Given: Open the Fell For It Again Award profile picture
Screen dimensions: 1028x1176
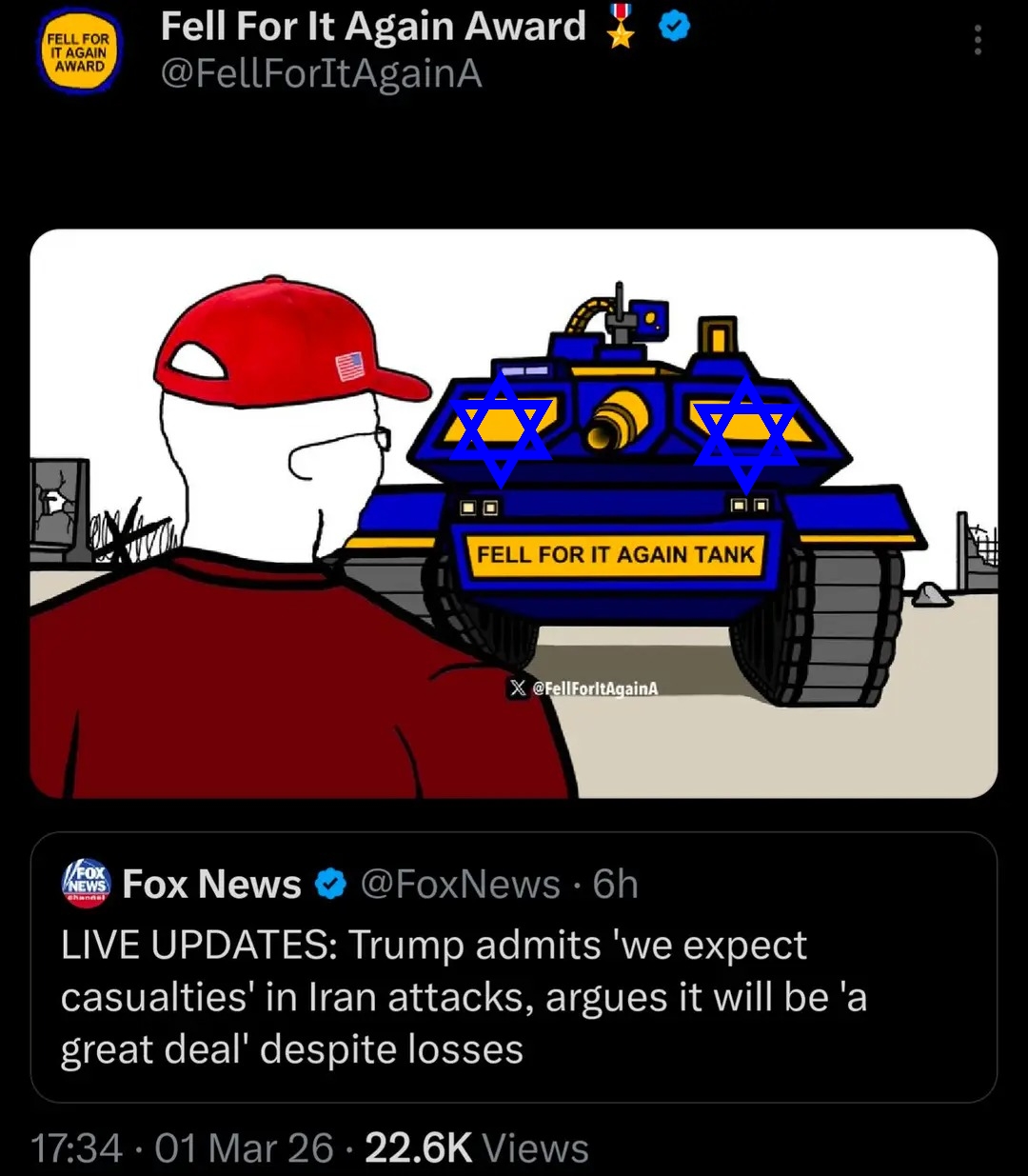Looking at the screenshot, I should click(x=80, y=53).
